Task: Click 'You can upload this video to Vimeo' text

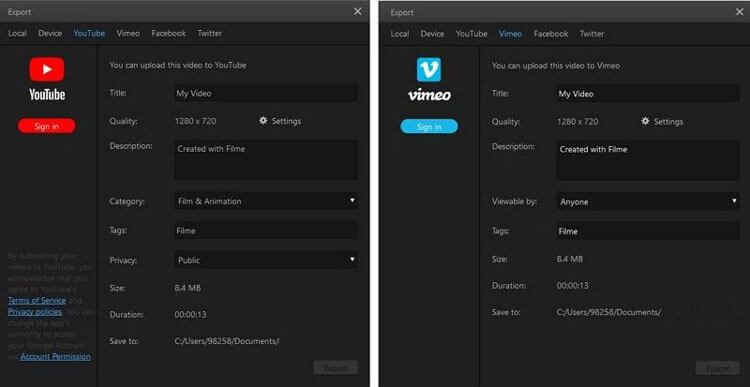Action: 556,66
